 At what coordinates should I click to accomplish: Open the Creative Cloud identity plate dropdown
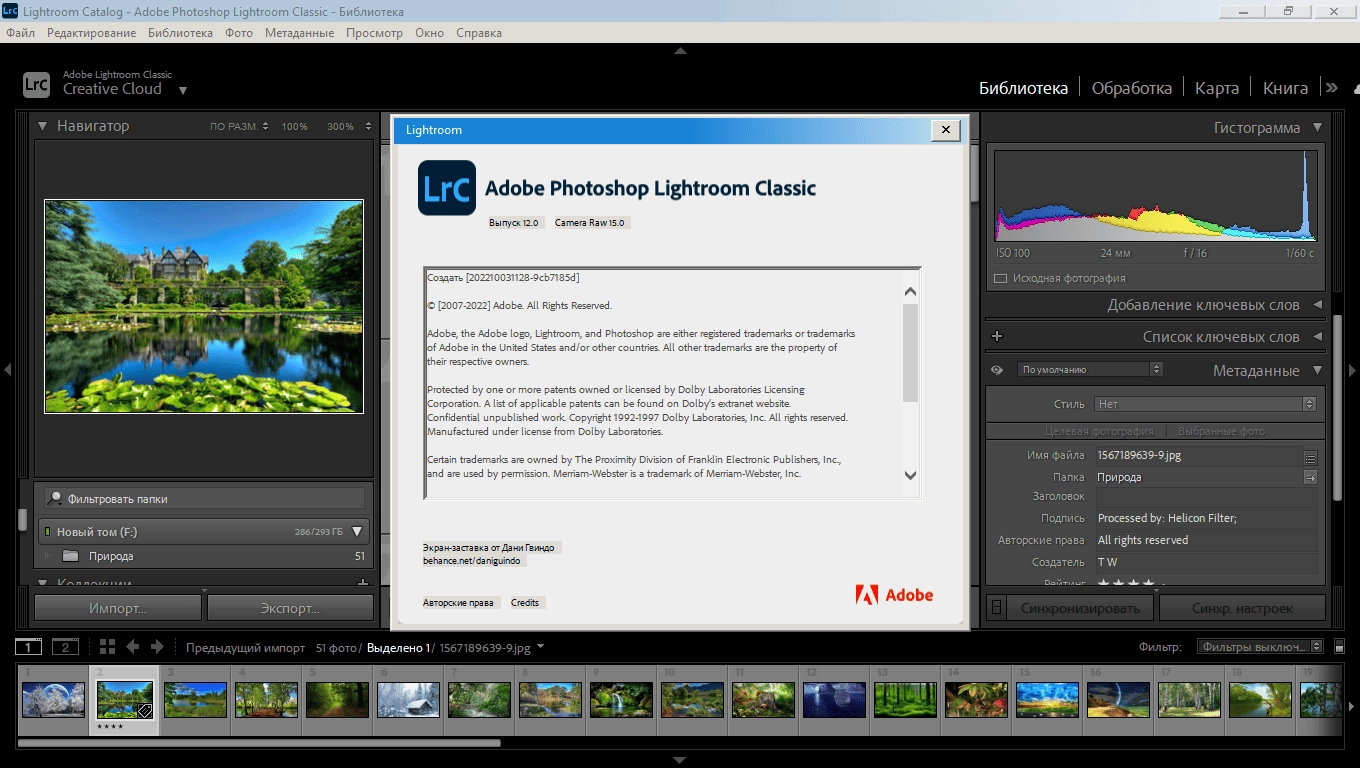[x=182, y=90]
